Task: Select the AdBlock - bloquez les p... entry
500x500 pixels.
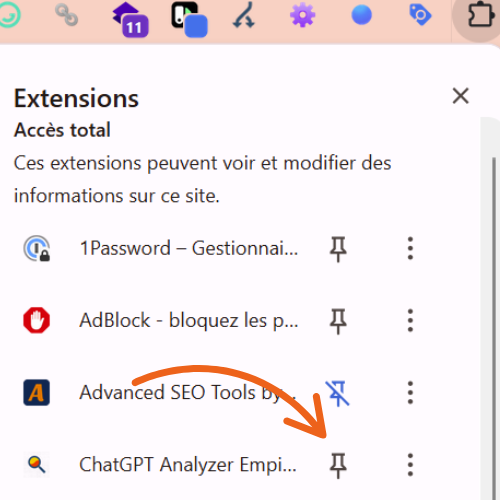Action: (x=161, y=321)
